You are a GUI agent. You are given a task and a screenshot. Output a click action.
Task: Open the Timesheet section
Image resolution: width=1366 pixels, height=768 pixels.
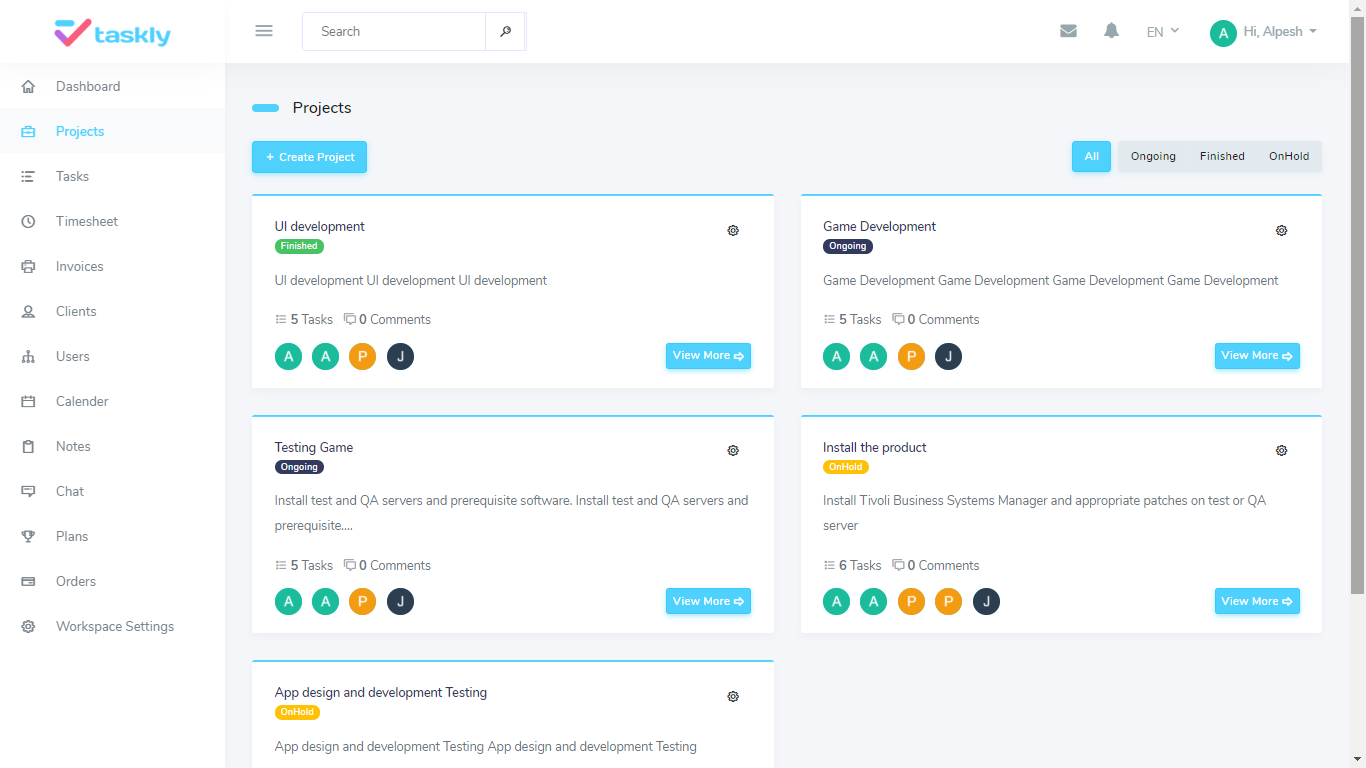[x=88, y=221]
